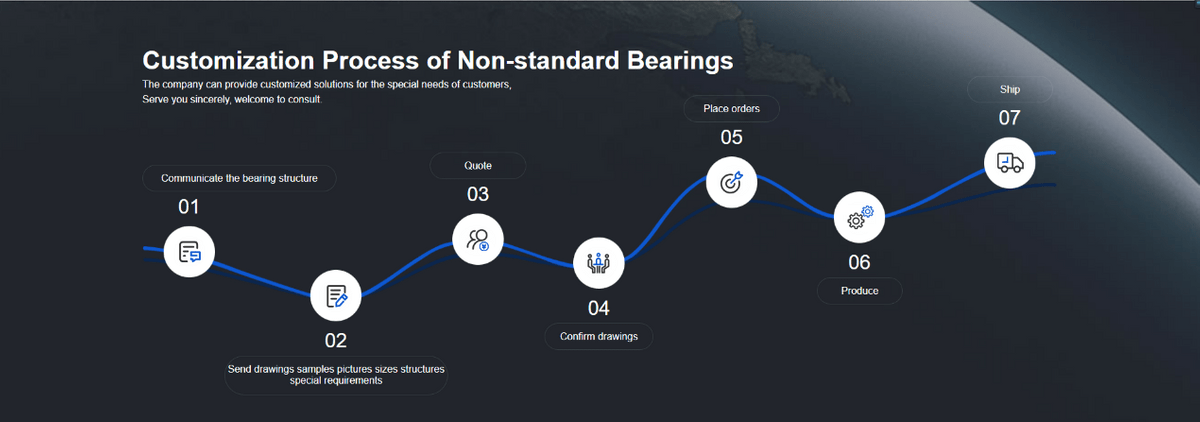Click the "Communicate the bearing structure" label
The image size is (1200, 422).
pos(239,179)
